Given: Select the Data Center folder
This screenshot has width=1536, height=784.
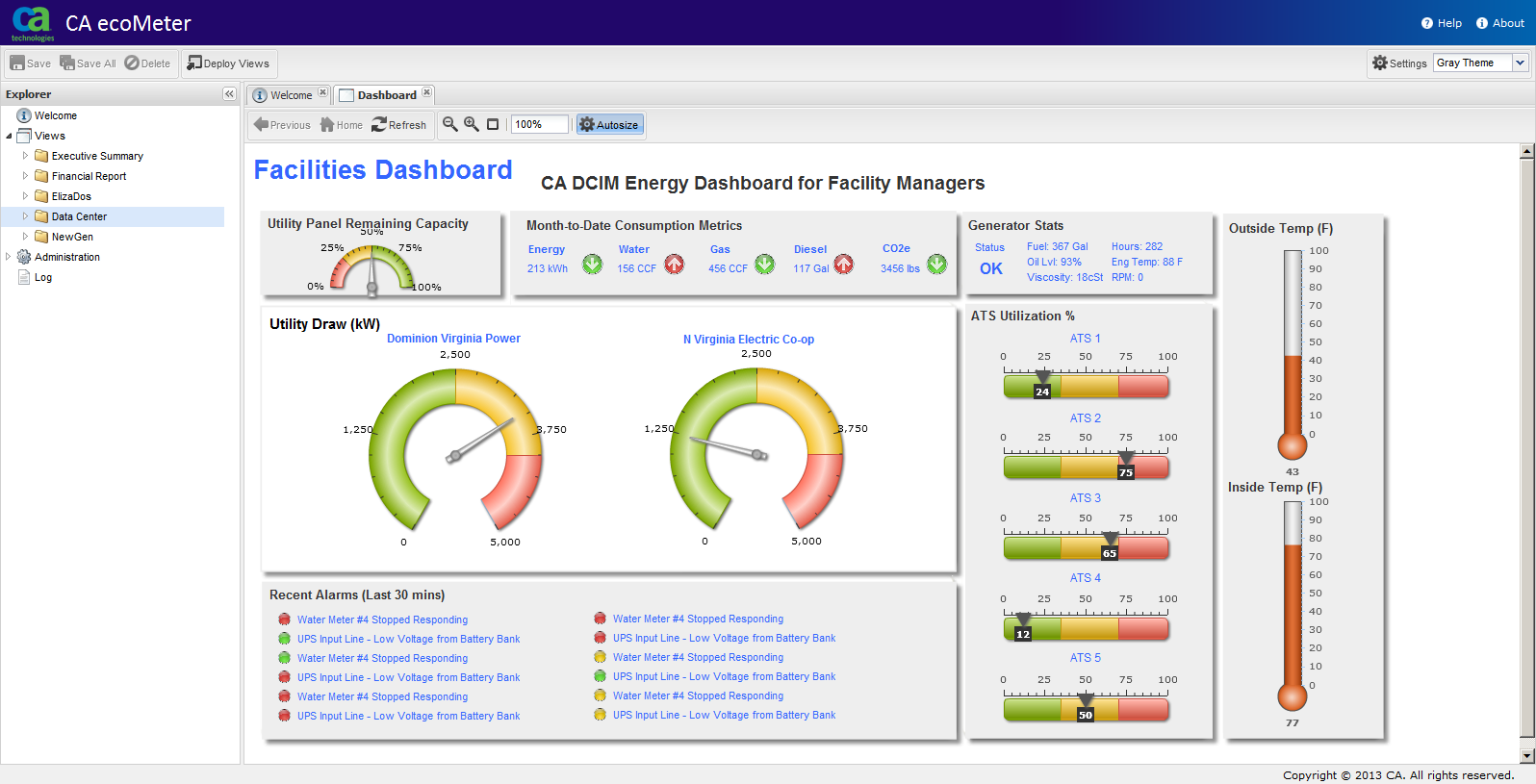Looking at the screenshot, I should tap(79, 216).
